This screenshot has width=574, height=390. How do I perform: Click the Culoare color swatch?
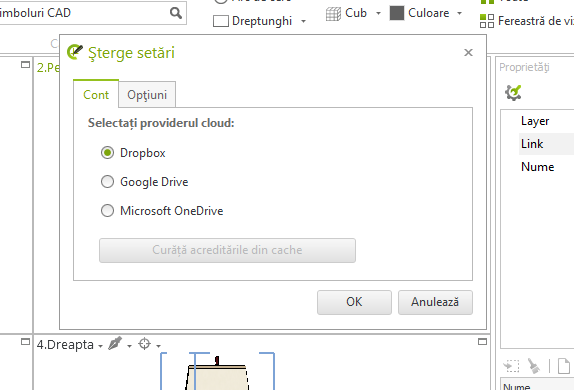(x=397, y=13)
